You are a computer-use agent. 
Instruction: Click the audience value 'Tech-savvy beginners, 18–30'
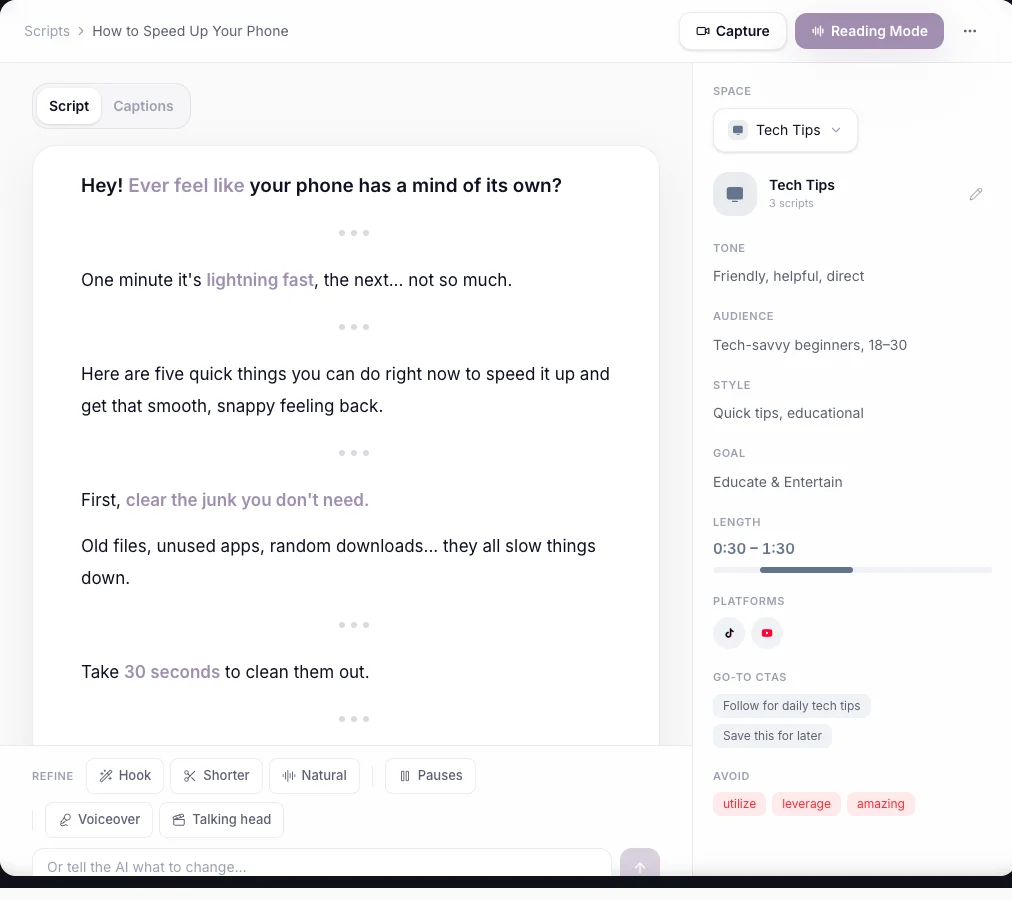point(809,345)
